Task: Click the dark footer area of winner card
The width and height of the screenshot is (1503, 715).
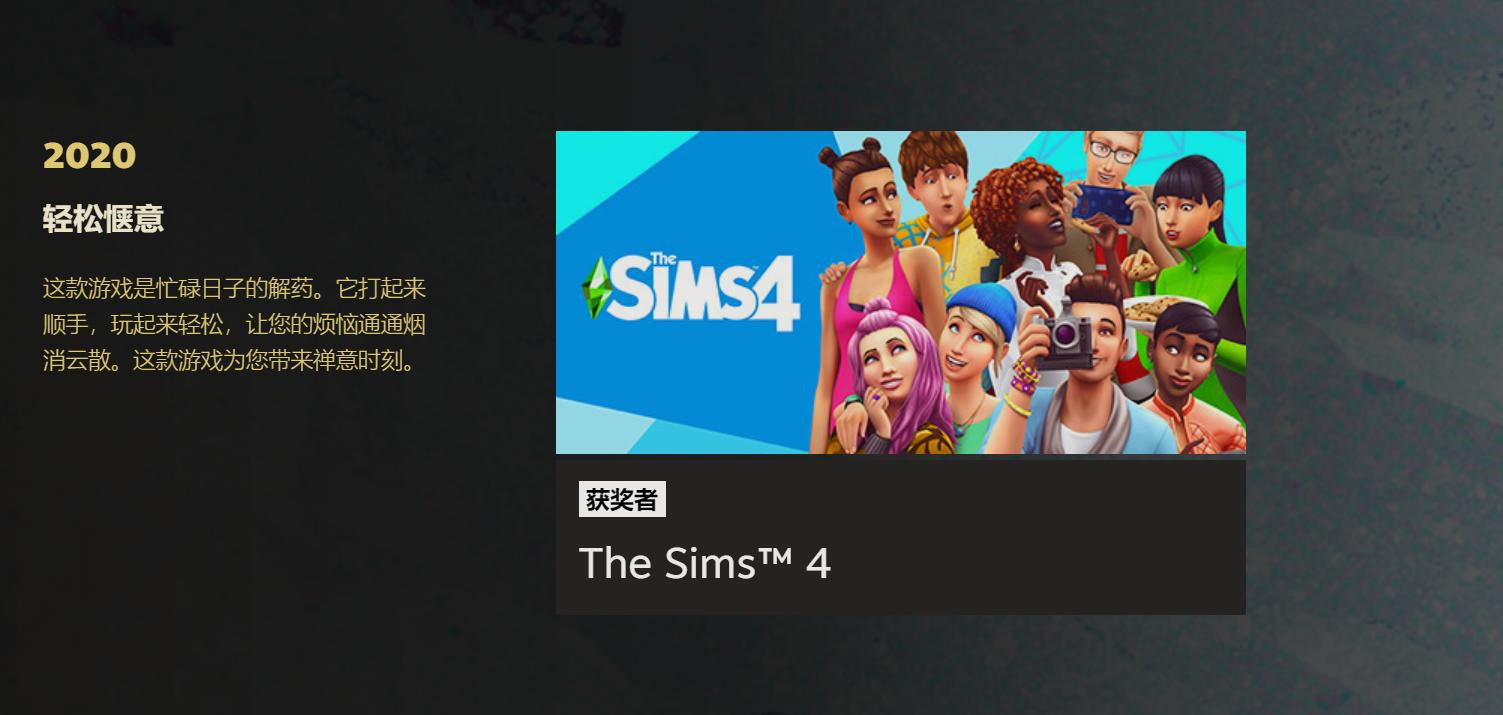Action: [x=901, y=537]
